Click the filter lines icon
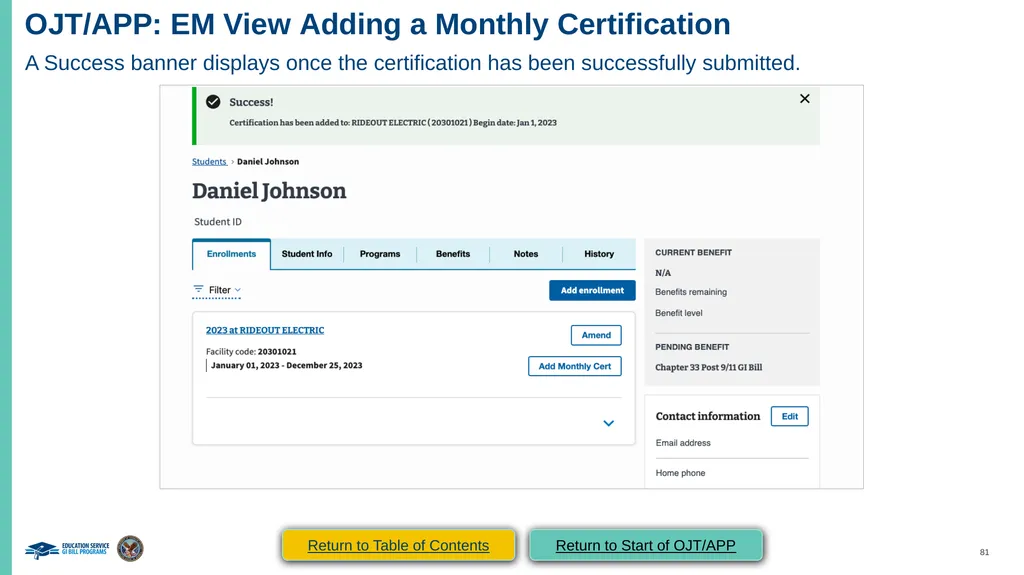 199,289
